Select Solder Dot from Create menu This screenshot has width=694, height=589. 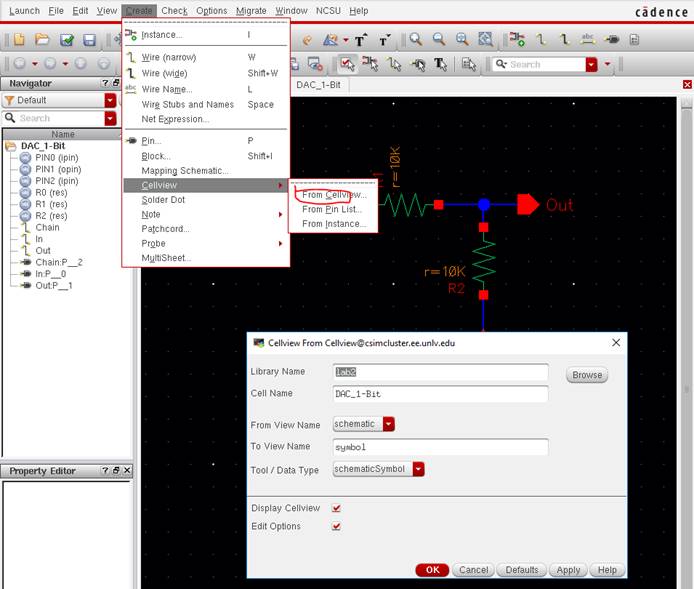[165, 200]
